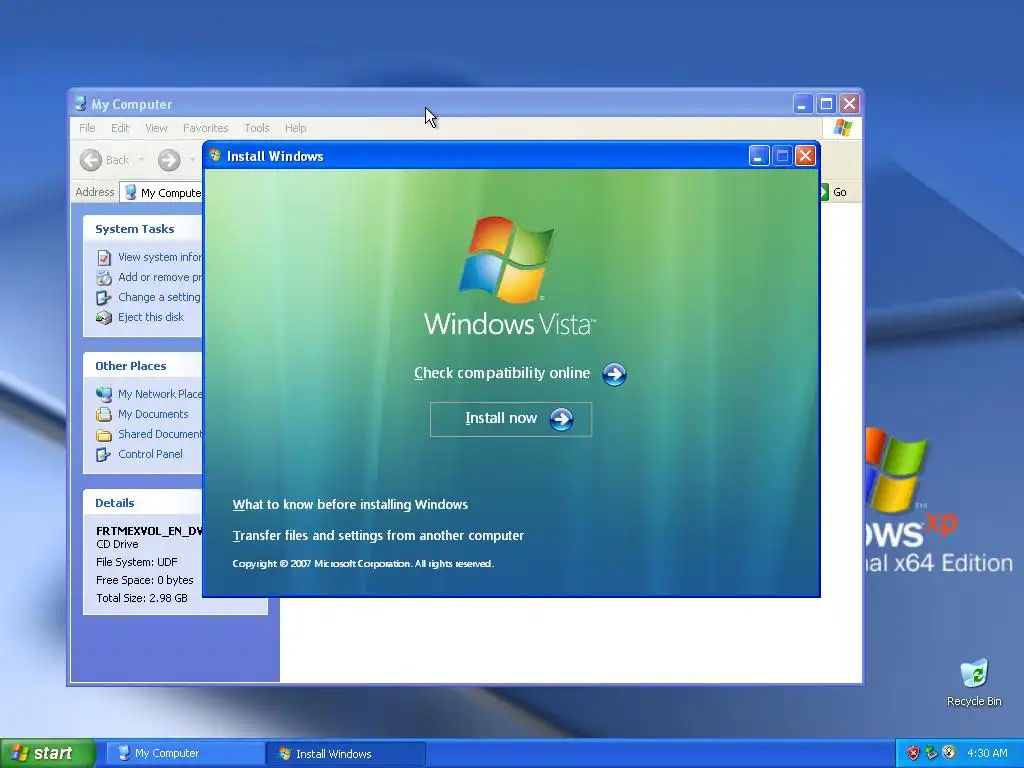This screenshot has width=1024, height=768.
Task: Collapse the System Tasks panel header
Action: tap(143, 229)
